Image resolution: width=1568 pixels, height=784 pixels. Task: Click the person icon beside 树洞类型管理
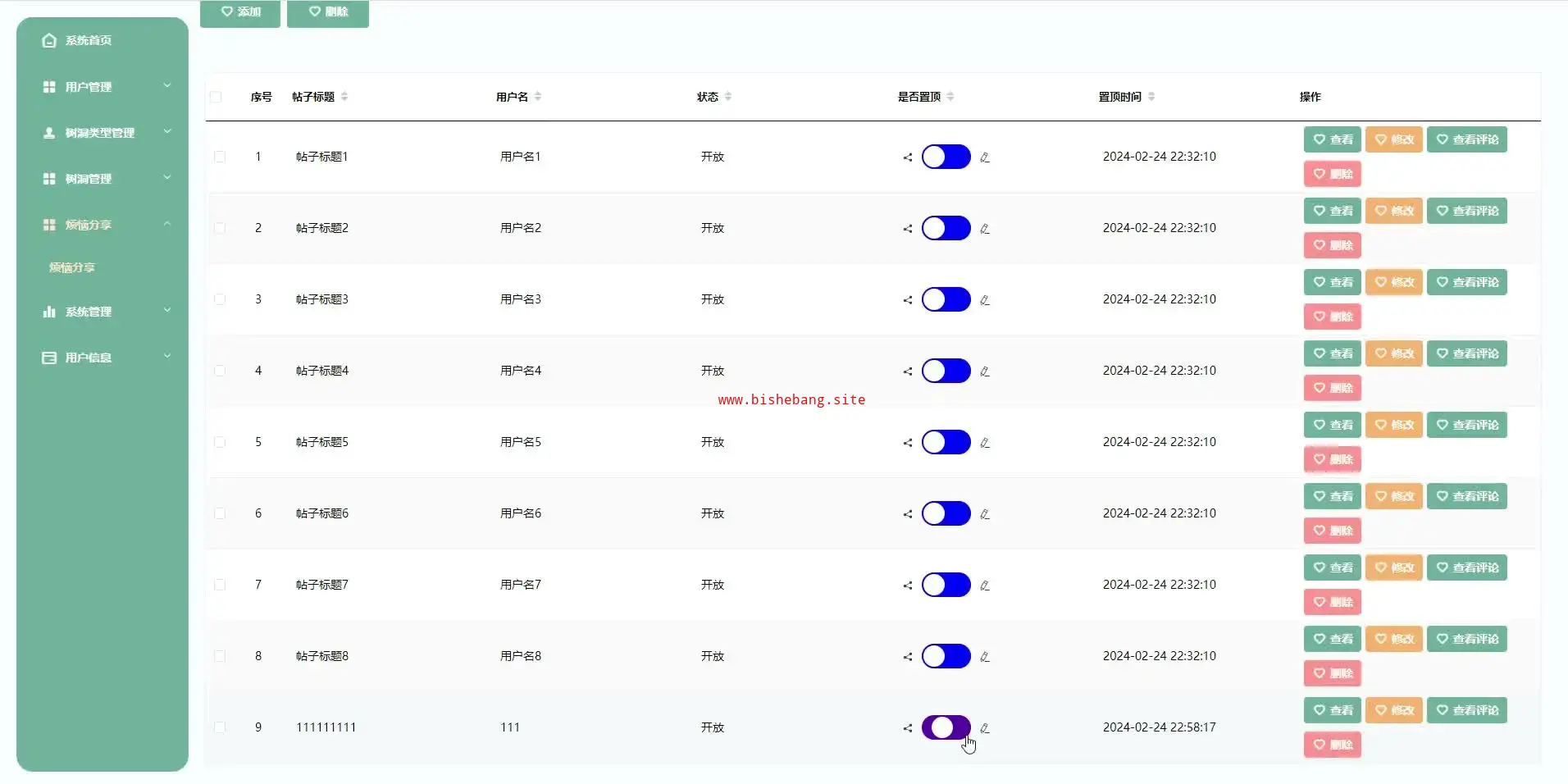tap(49, 133)
